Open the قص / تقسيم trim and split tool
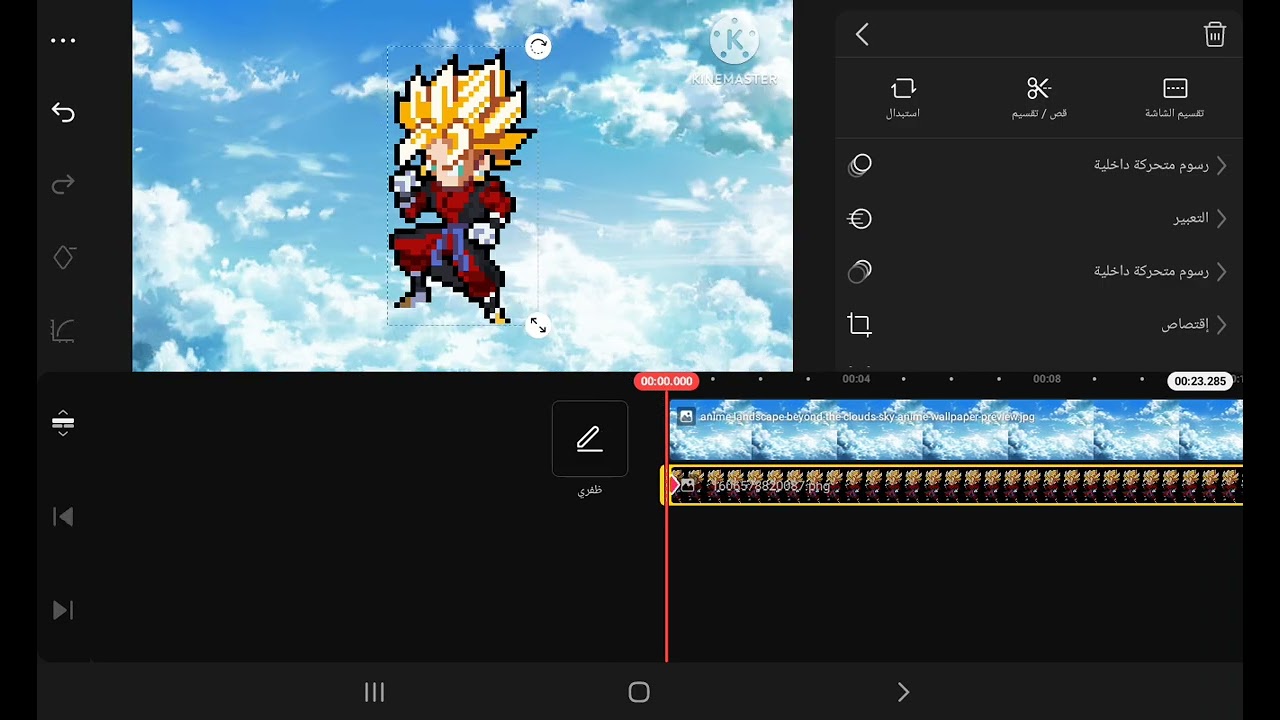Screen dimensions: 1280x720 (1039, 98)
